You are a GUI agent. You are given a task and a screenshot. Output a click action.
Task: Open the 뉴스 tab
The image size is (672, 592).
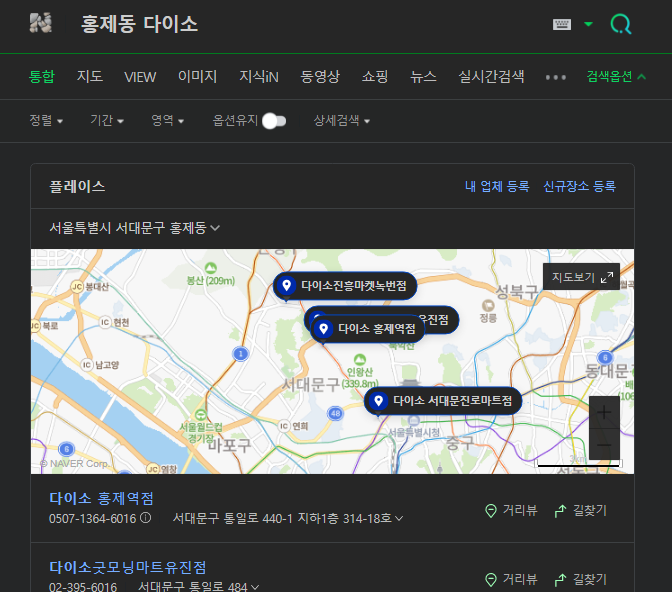pyautogui.click(x=423, y=77)
